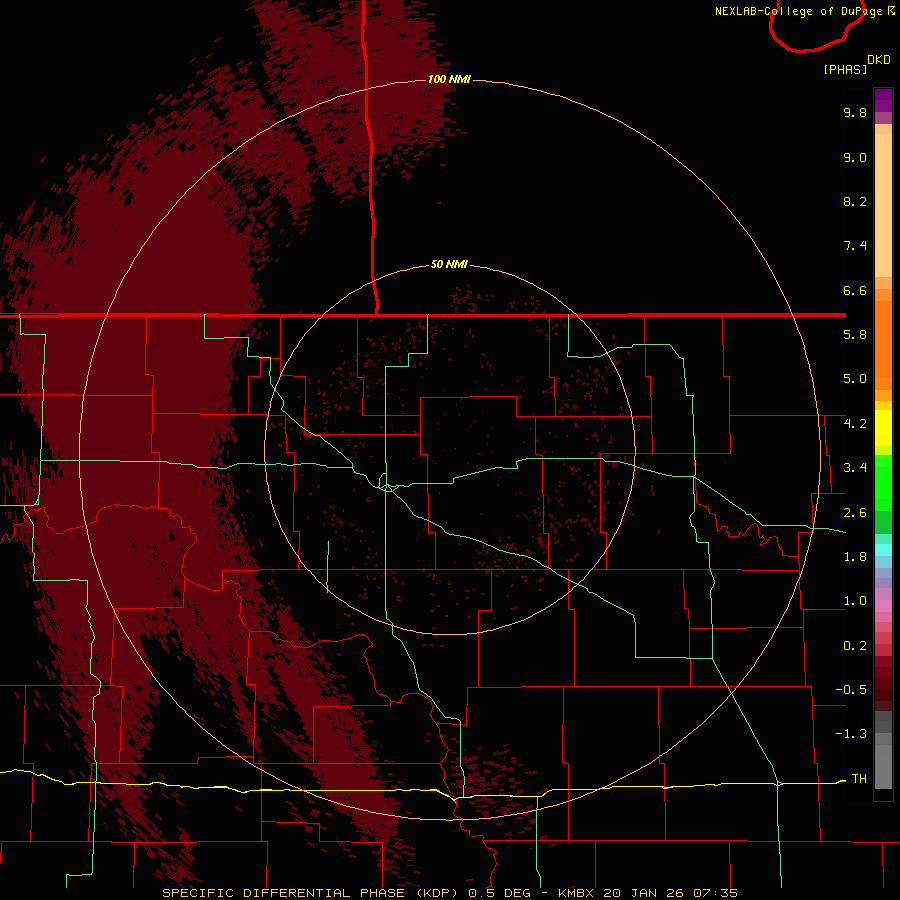Click the TH threshold label on the legend
This screenshot has width=900, height=900.
pyautogui.click(x=859, y=779)
